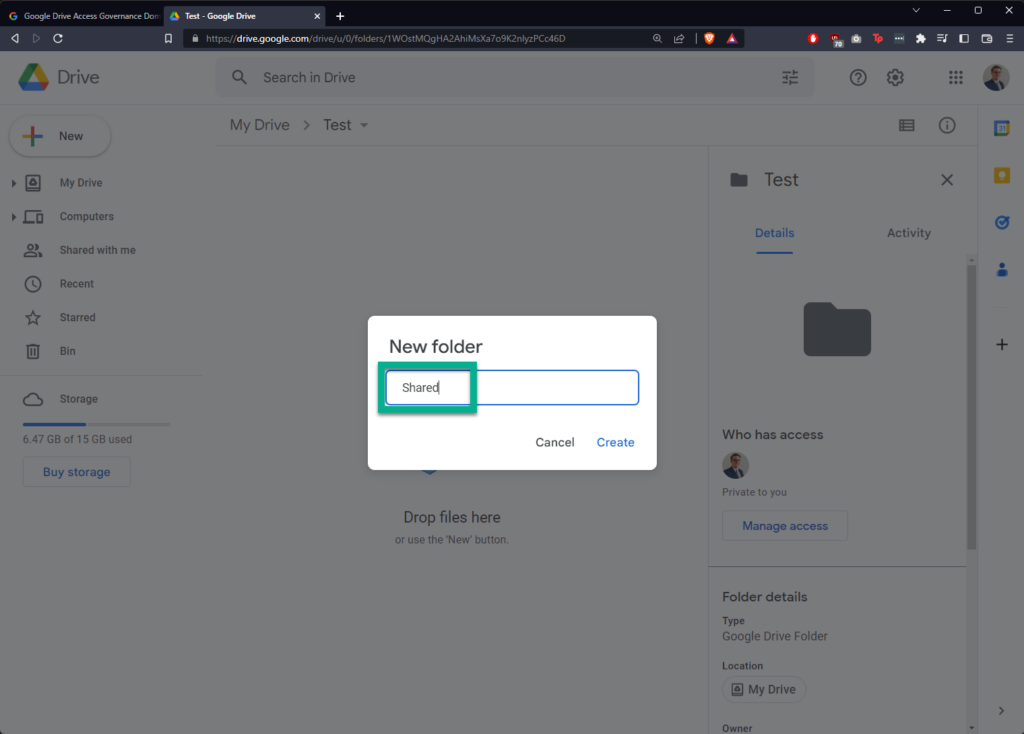
Task: Click Create in New folder dialog
Action: [615, 442]
